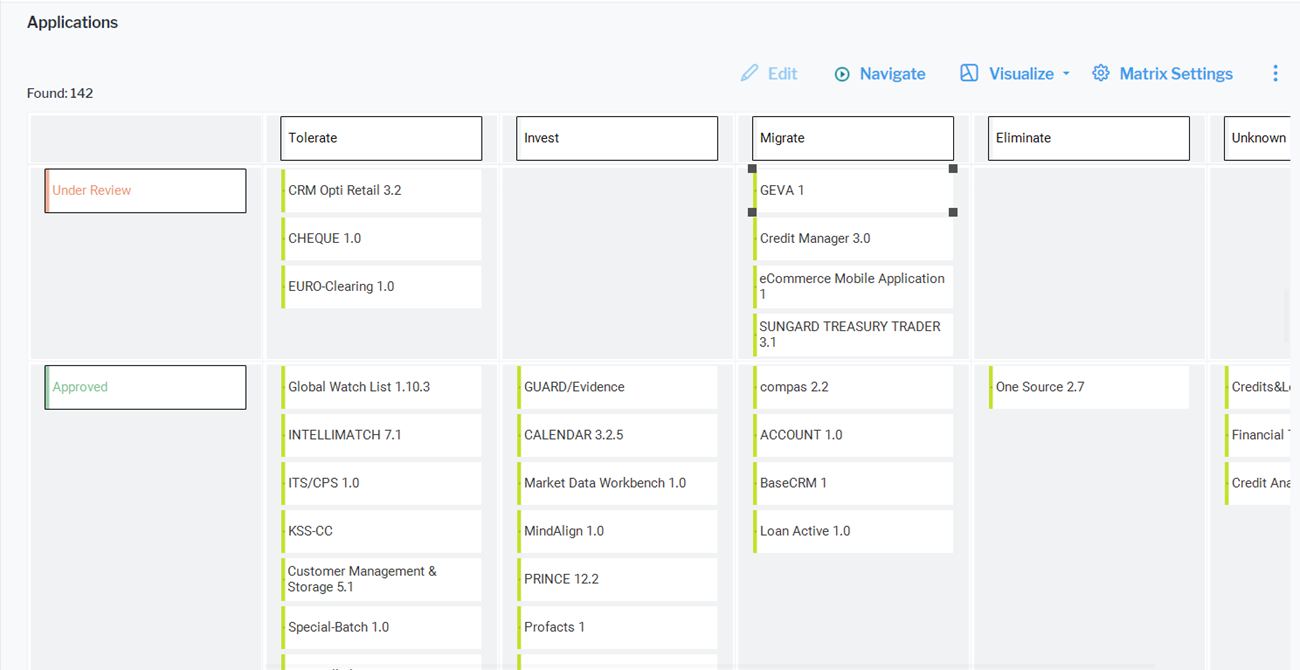Select the Invest column header

click(617, 138)
